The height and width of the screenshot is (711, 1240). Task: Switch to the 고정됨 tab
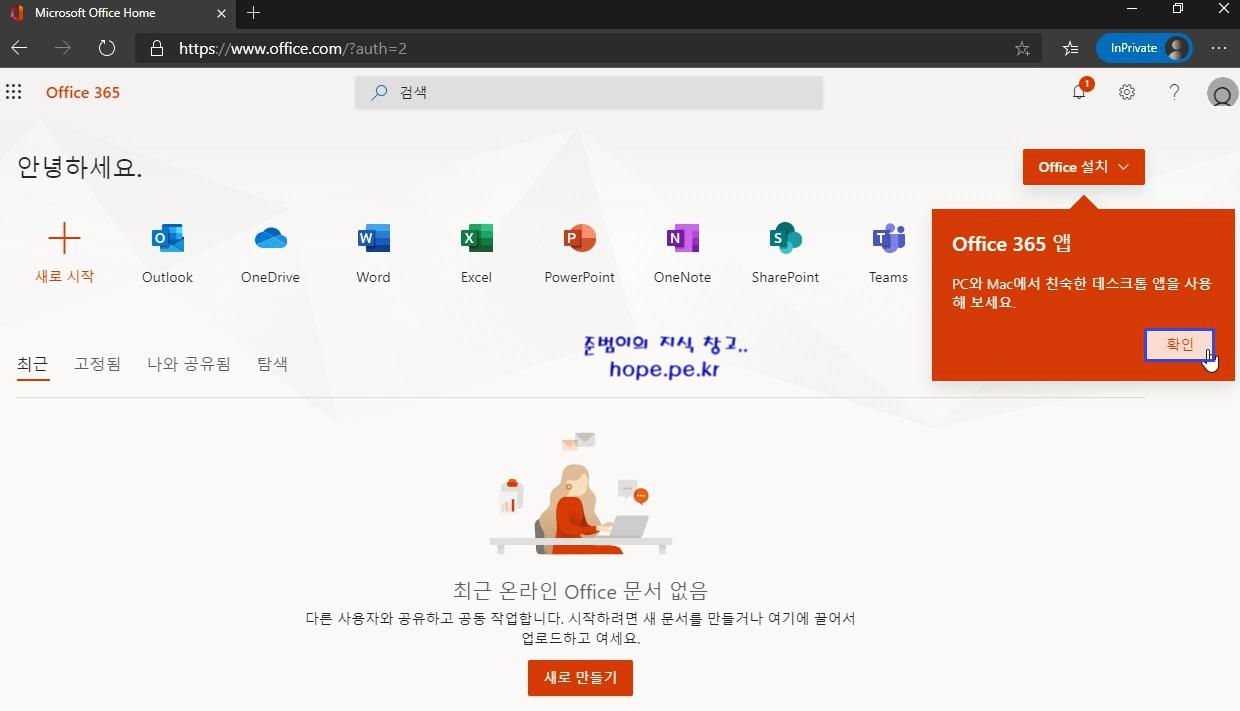point(97,364)
